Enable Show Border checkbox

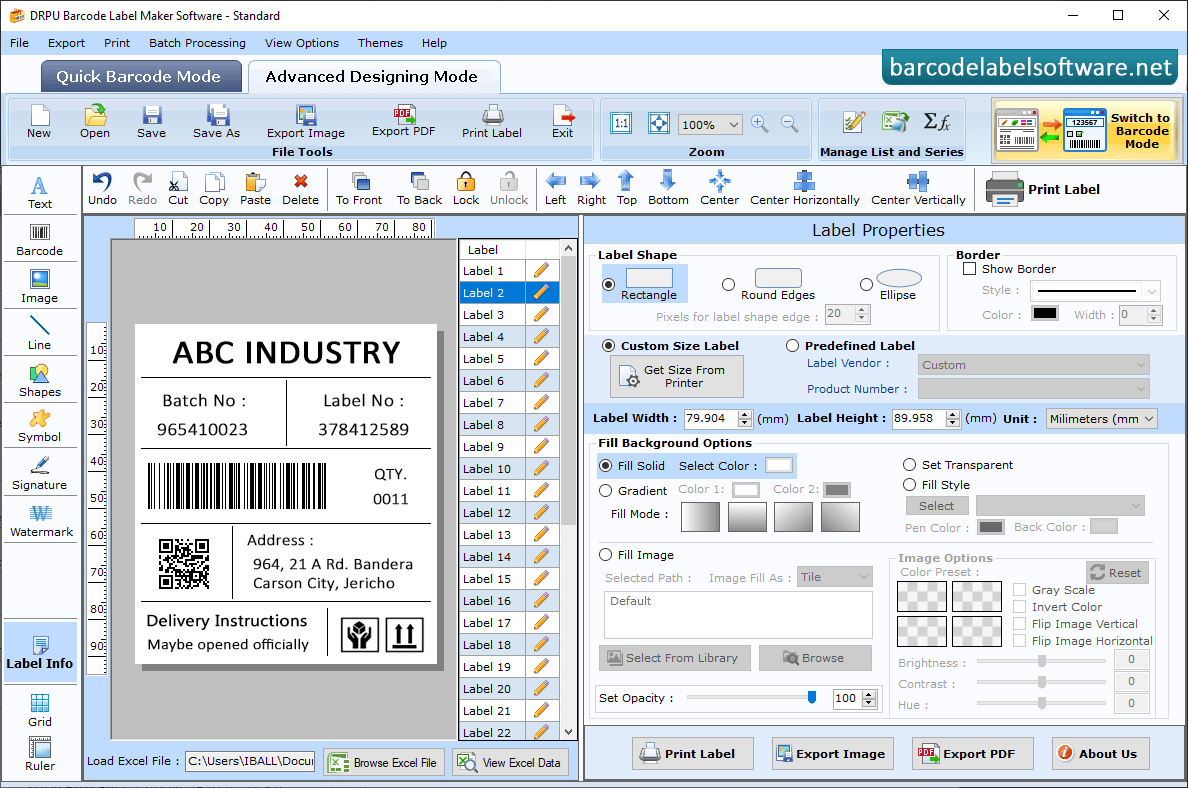(969, 268)
